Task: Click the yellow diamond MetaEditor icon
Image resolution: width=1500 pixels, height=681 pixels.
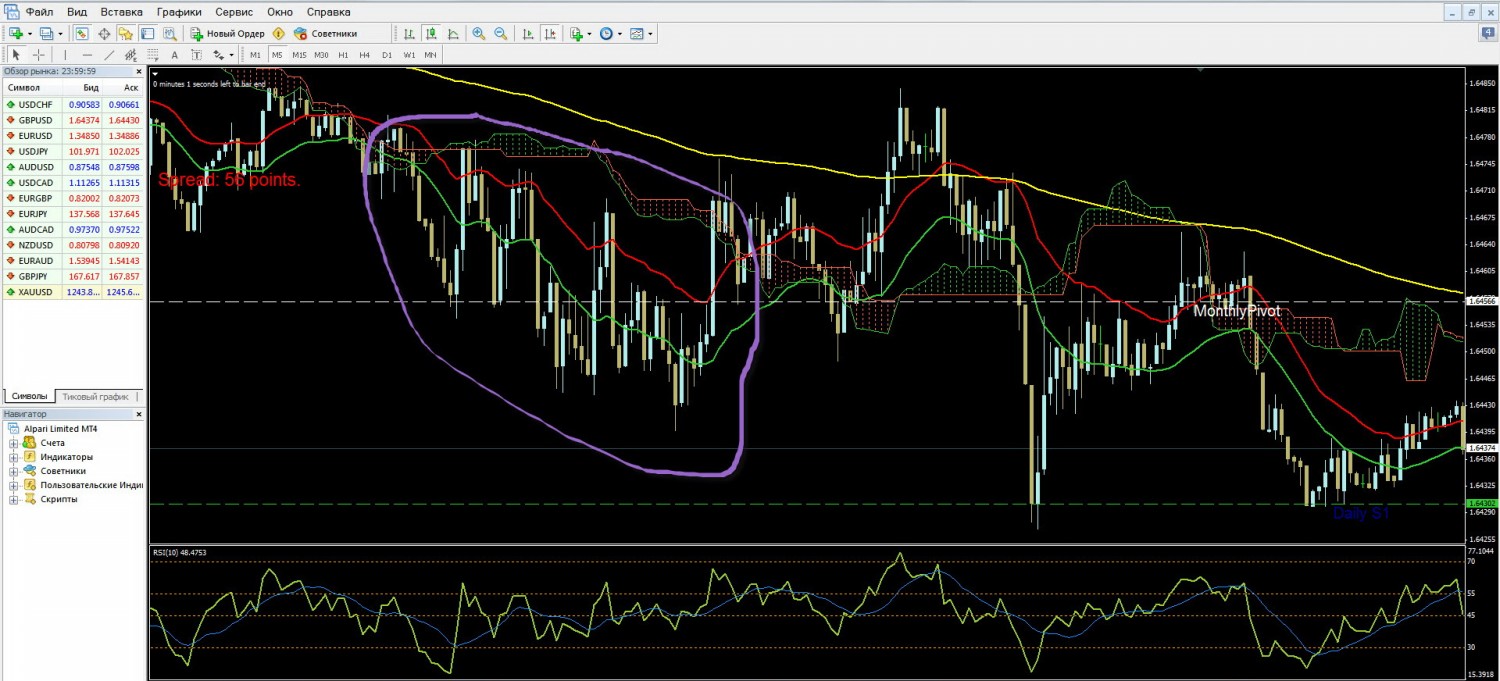Action: click(x=279, y=33)
